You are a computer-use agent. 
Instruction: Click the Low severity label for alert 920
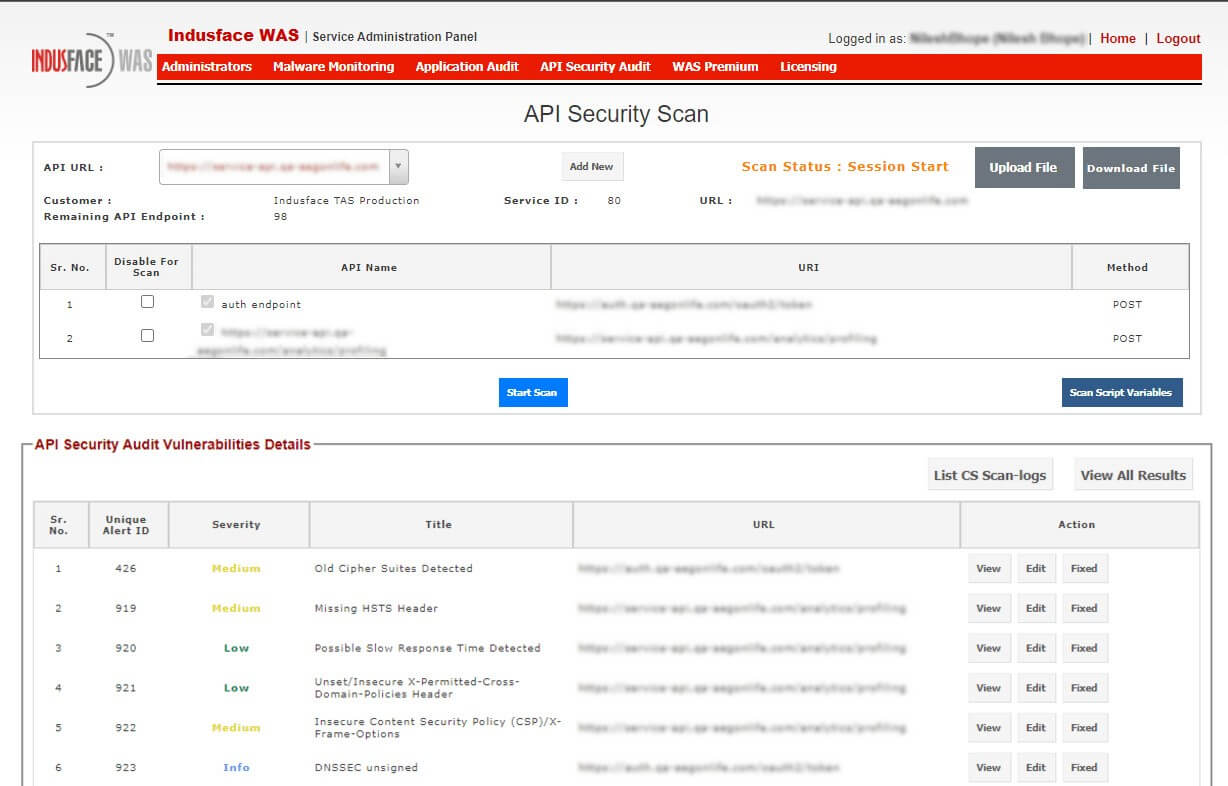[x=237, y=649]
